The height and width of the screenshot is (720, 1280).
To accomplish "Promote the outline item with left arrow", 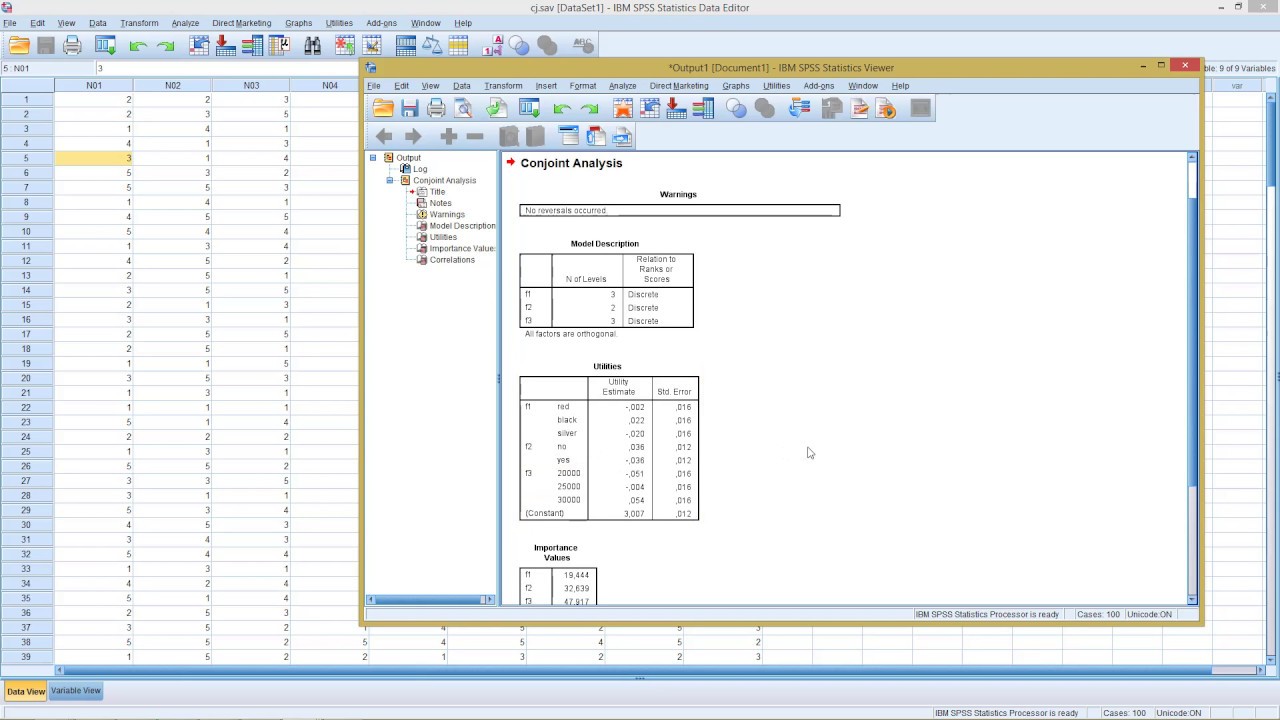I will pyautogui.click(x=384, y=136).
